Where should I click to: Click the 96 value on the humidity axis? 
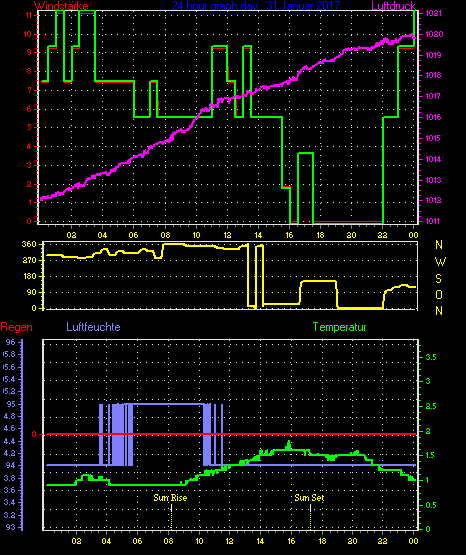coord(11,342)
